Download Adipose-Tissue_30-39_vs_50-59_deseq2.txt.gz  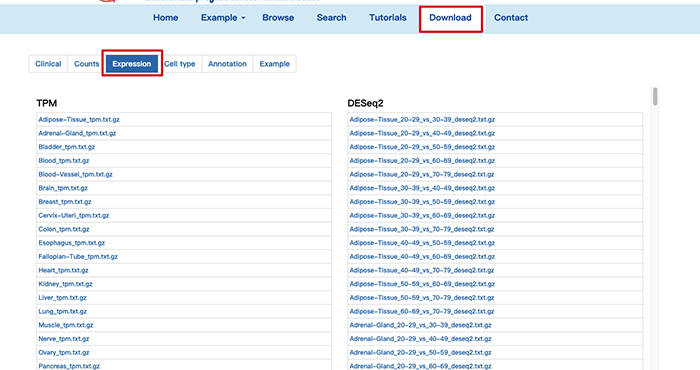click(422, 202)
